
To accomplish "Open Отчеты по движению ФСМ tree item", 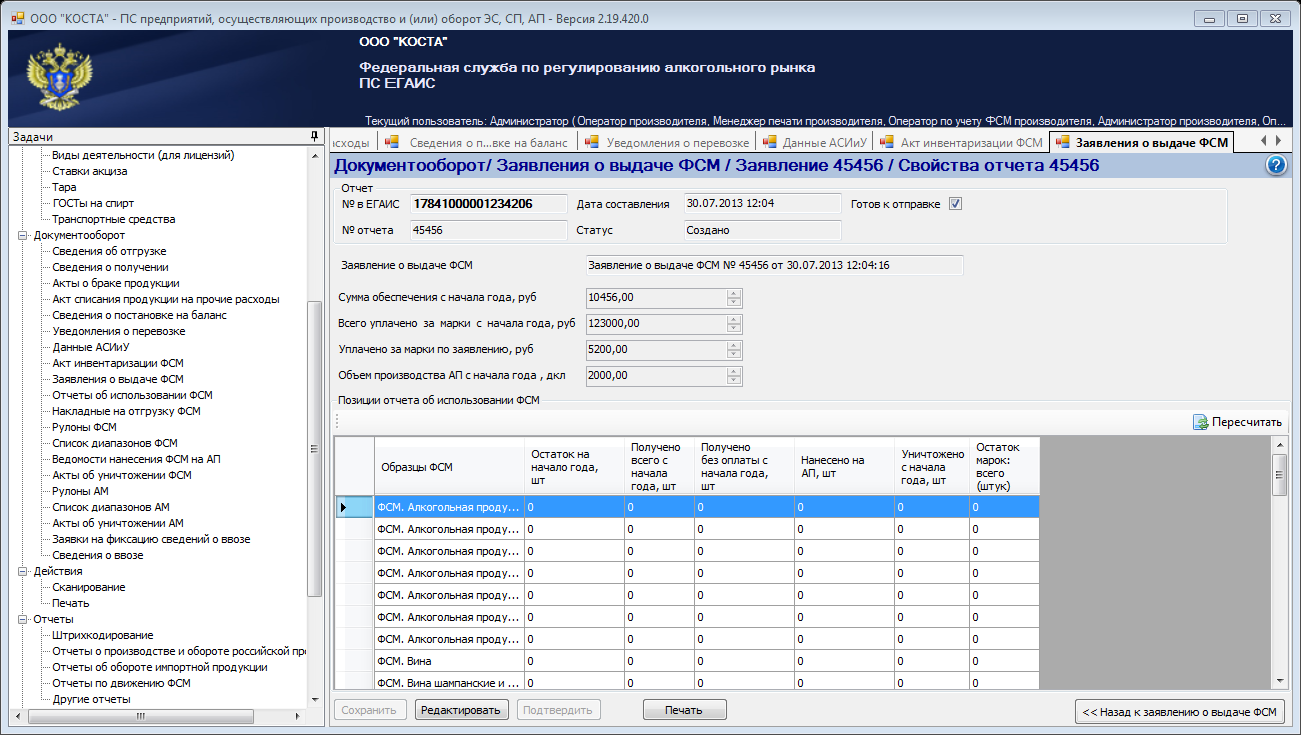I will (x=121, y=683).
